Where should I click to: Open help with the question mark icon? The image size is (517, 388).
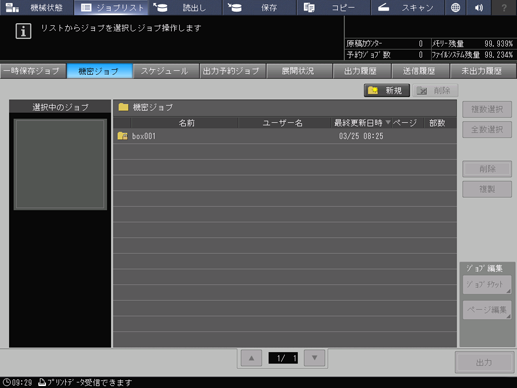504,7
